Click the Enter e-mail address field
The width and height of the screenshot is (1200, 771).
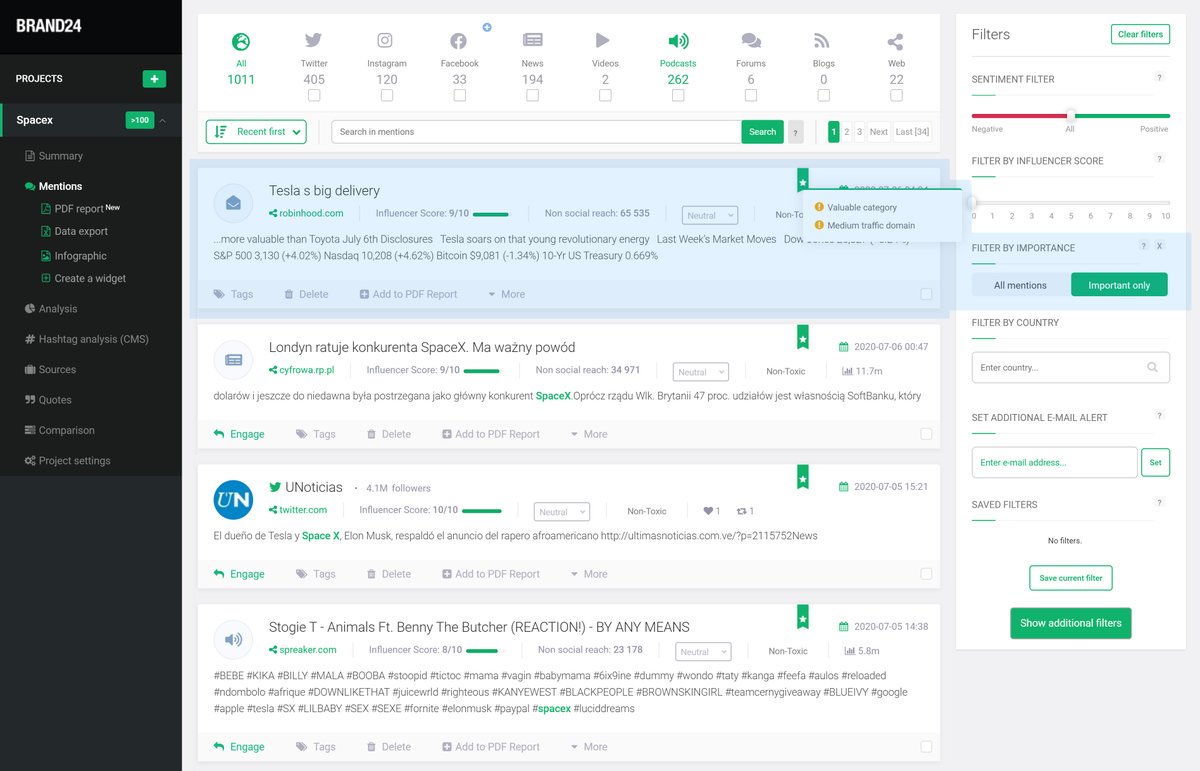click(x=1055, y=462)
